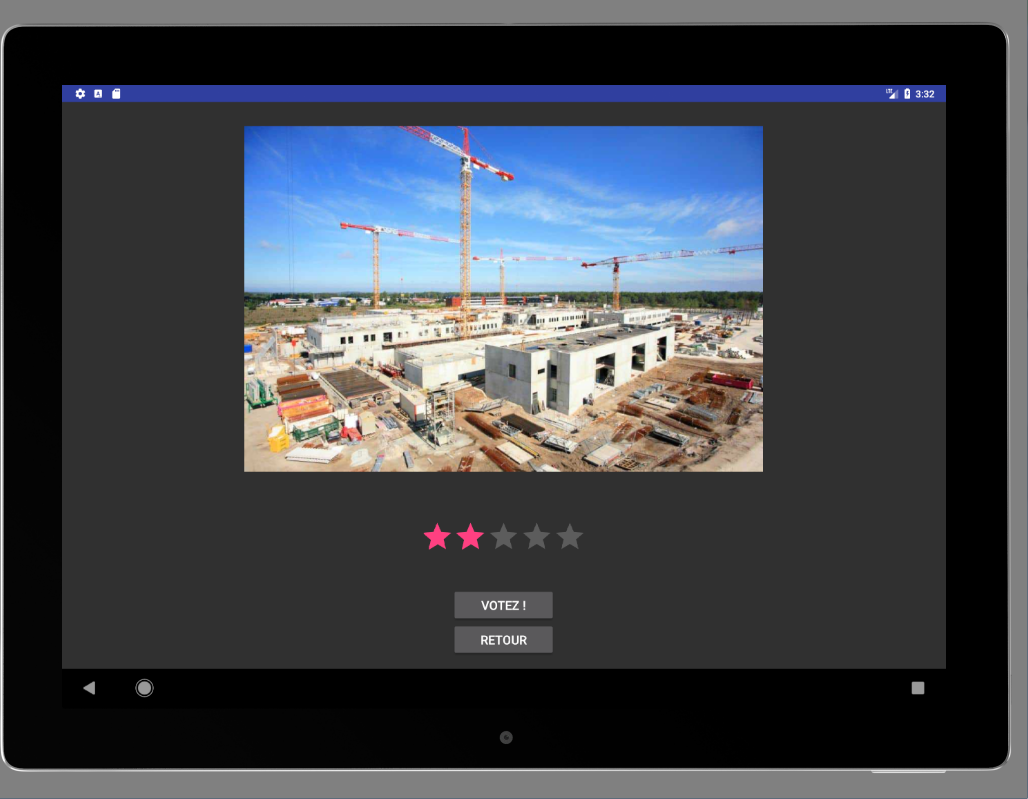This screenshot has height=799, width=1028.
Task: Tap the settings gear in status bar
Action: click(x=80, y=94)
